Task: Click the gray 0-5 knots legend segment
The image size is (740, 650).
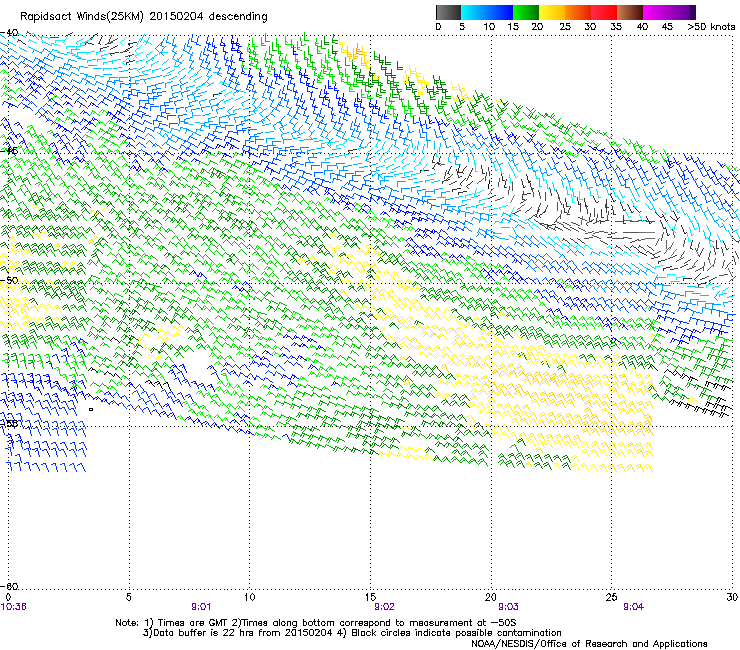Action: 449,12
